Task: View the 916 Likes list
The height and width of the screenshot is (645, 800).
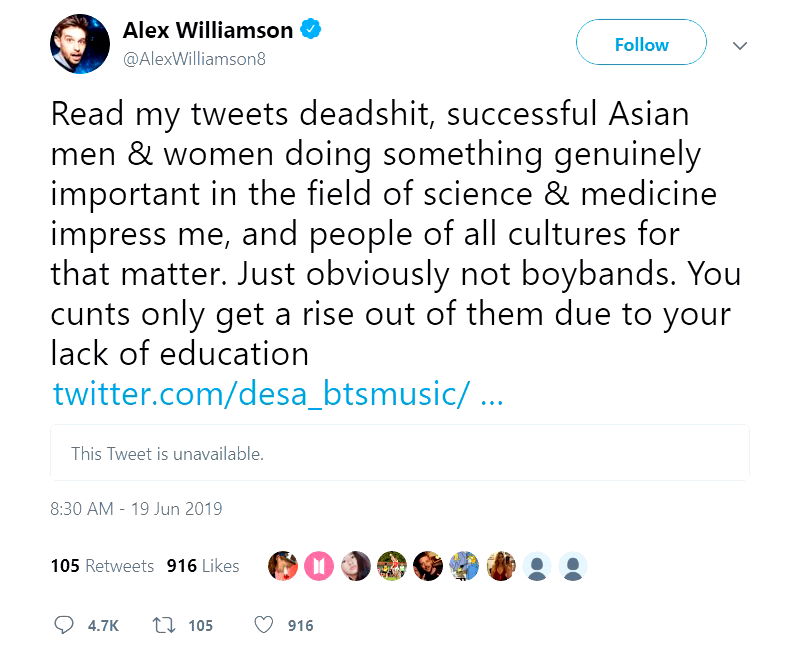Action: click(x=203, y=566)
